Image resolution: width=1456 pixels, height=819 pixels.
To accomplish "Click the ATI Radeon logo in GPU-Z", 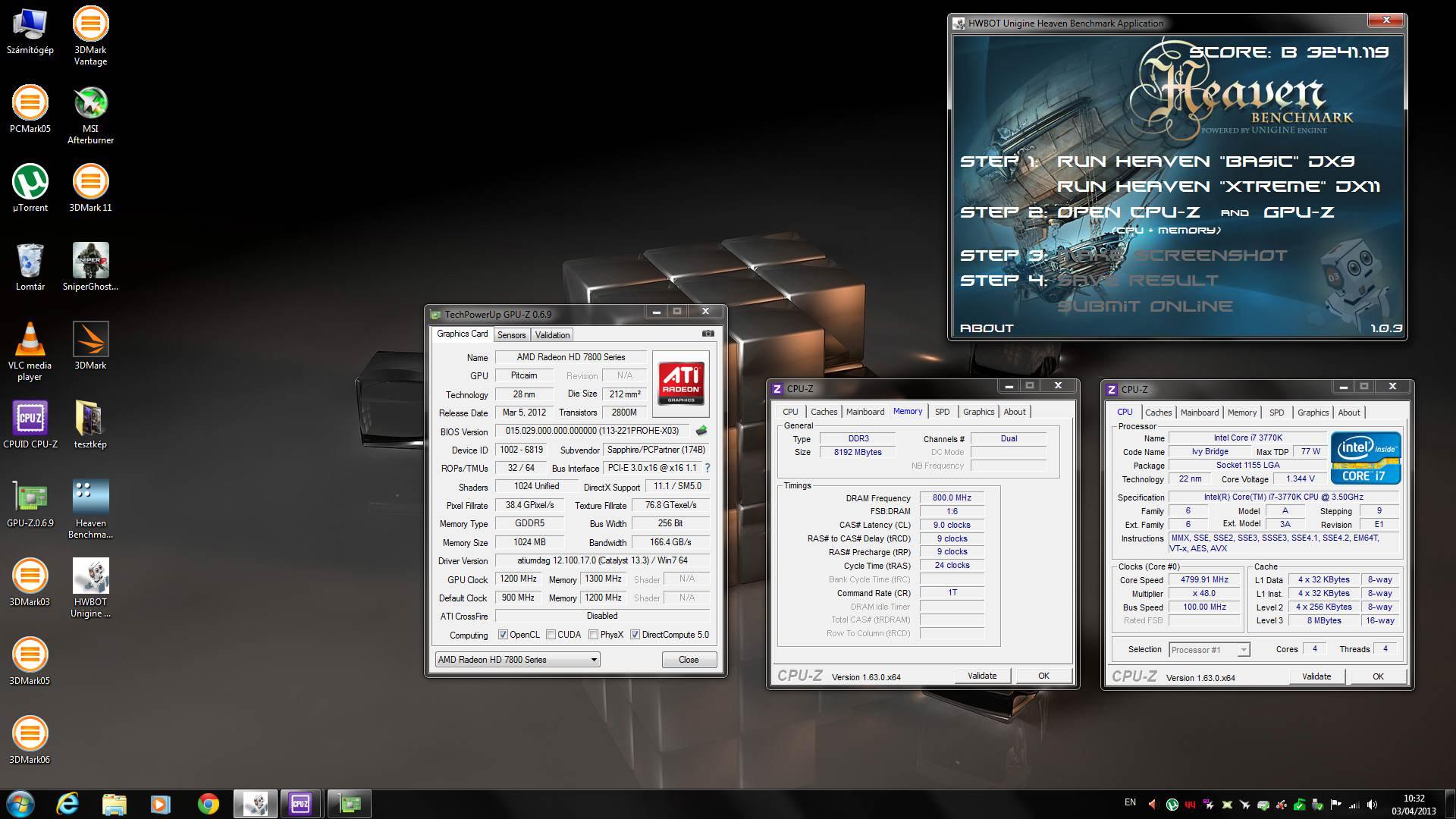I will [x=681, y=383].
